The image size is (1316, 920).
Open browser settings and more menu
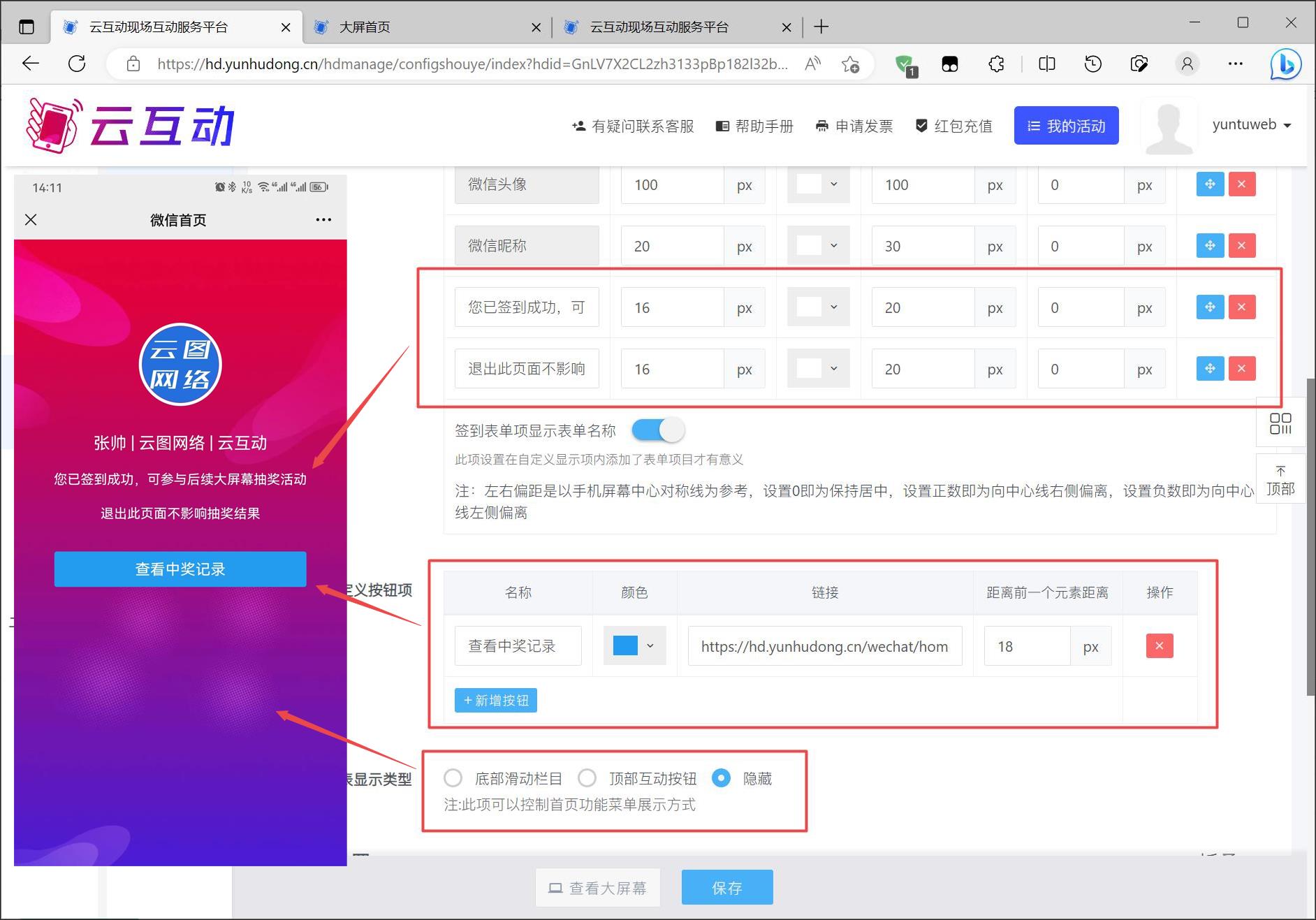tap(1235, 64)
